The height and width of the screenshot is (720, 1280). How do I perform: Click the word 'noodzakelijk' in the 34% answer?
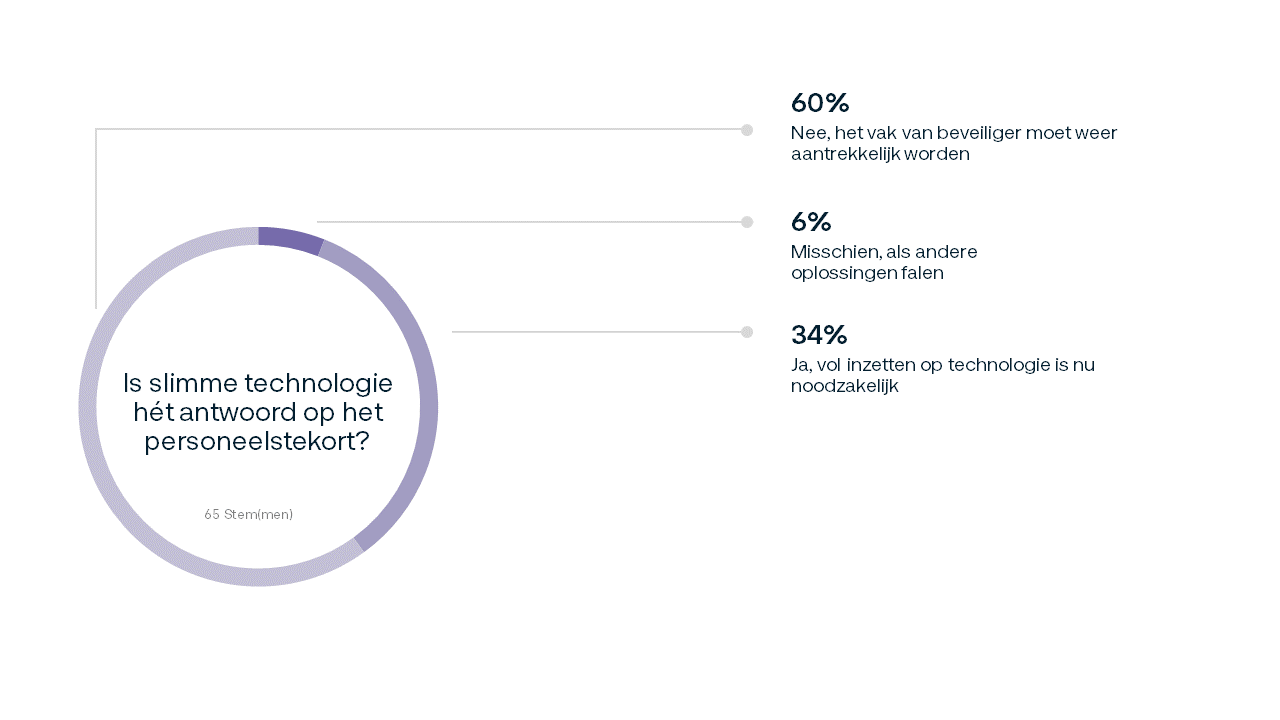pyautogui.click(x=845, y=386)
